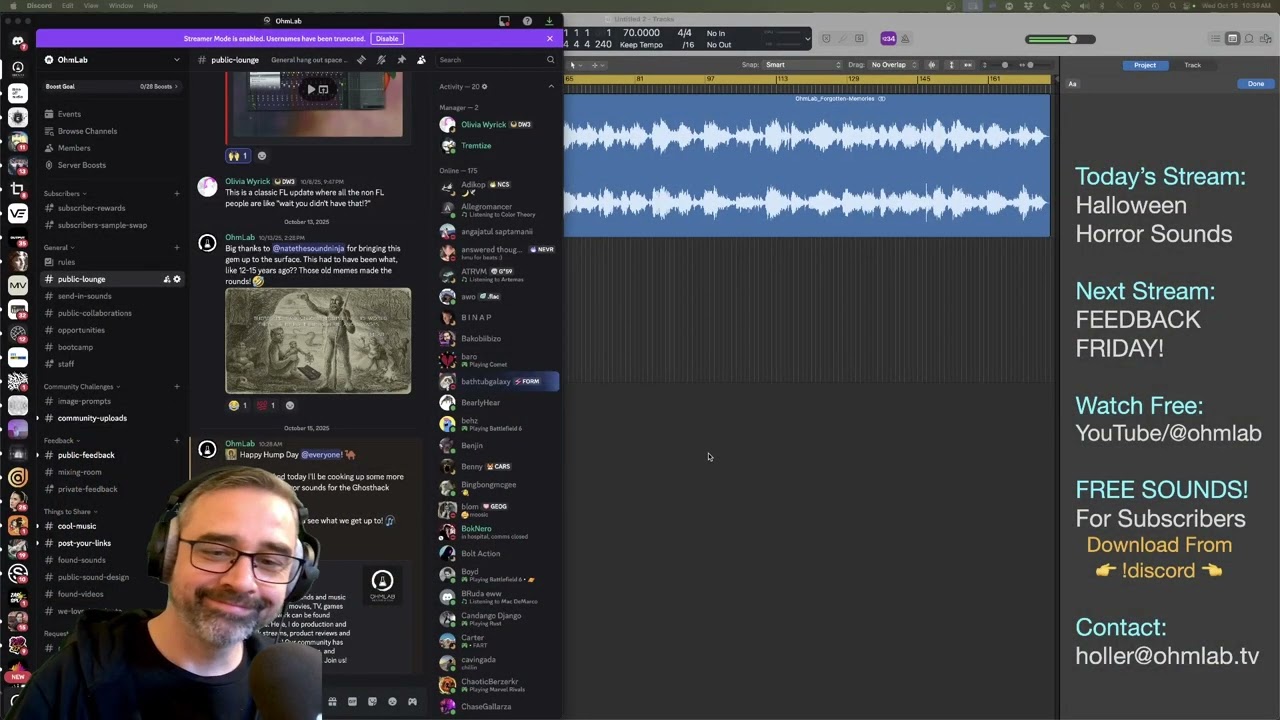1280x720 pixels.
Task: Click Done in the Logic notes panel
Action: (x=1256, y=84)
